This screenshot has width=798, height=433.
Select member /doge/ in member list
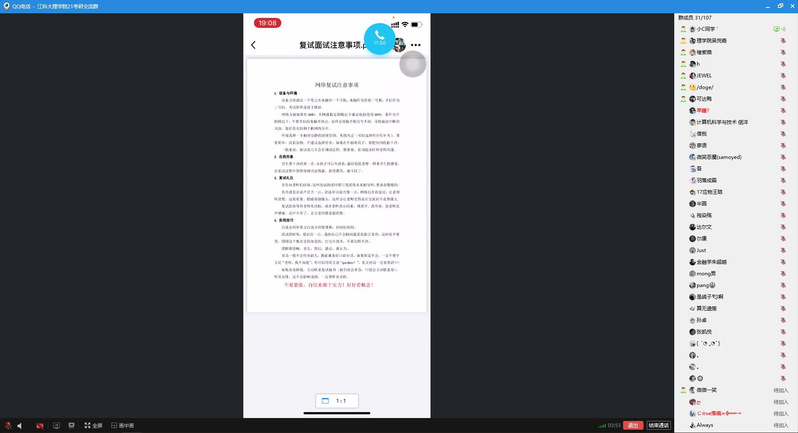pos(705,87)
